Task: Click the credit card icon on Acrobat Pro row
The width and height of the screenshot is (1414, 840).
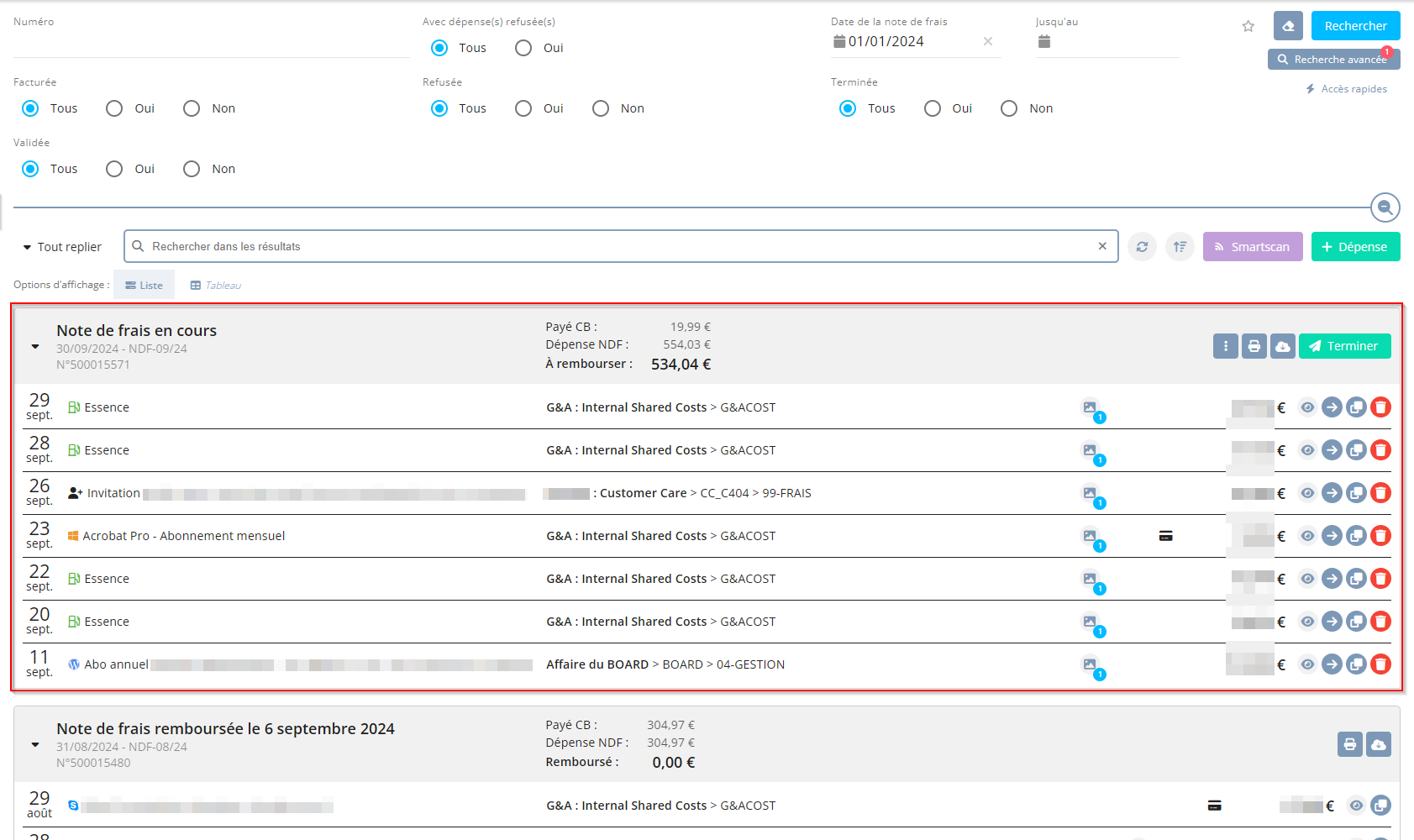Action: point(1165,536)
